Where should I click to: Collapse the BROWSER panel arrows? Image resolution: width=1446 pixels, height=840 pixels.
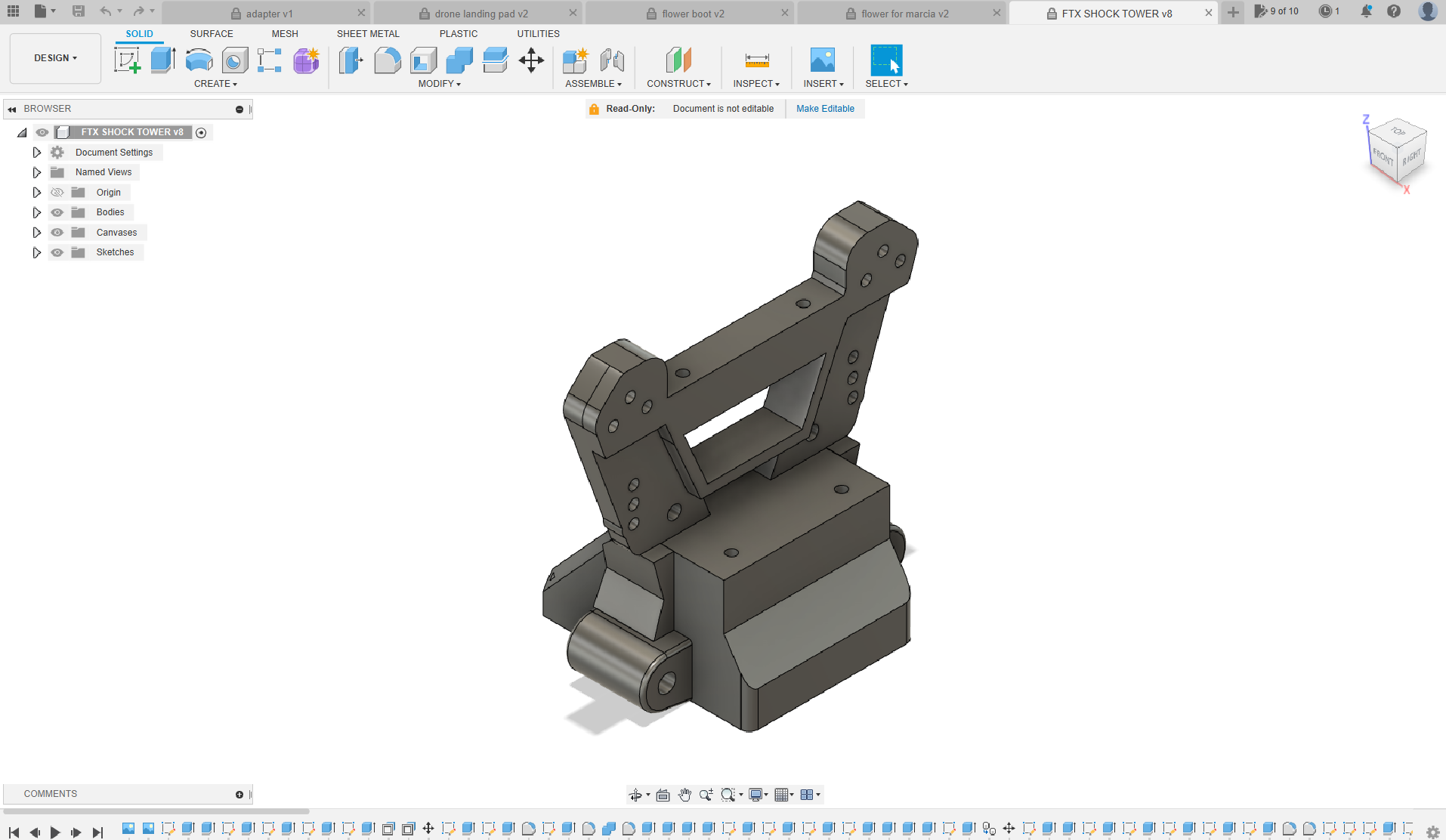click(x=12, y=110)
